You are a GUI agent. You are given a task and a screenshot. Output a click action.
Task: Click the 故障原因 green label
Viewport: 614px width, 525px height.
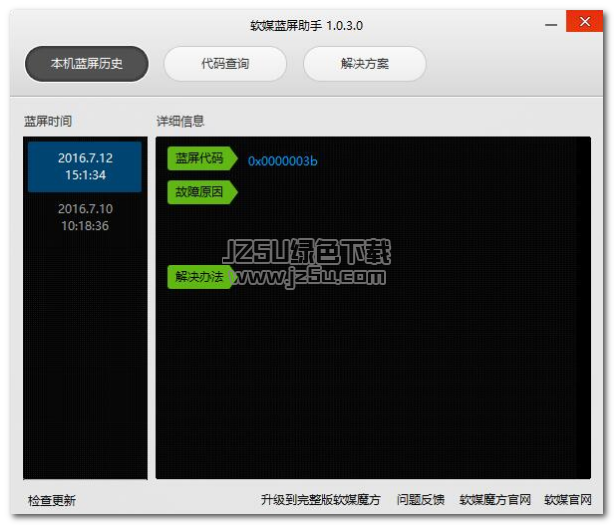pos(202,192)
